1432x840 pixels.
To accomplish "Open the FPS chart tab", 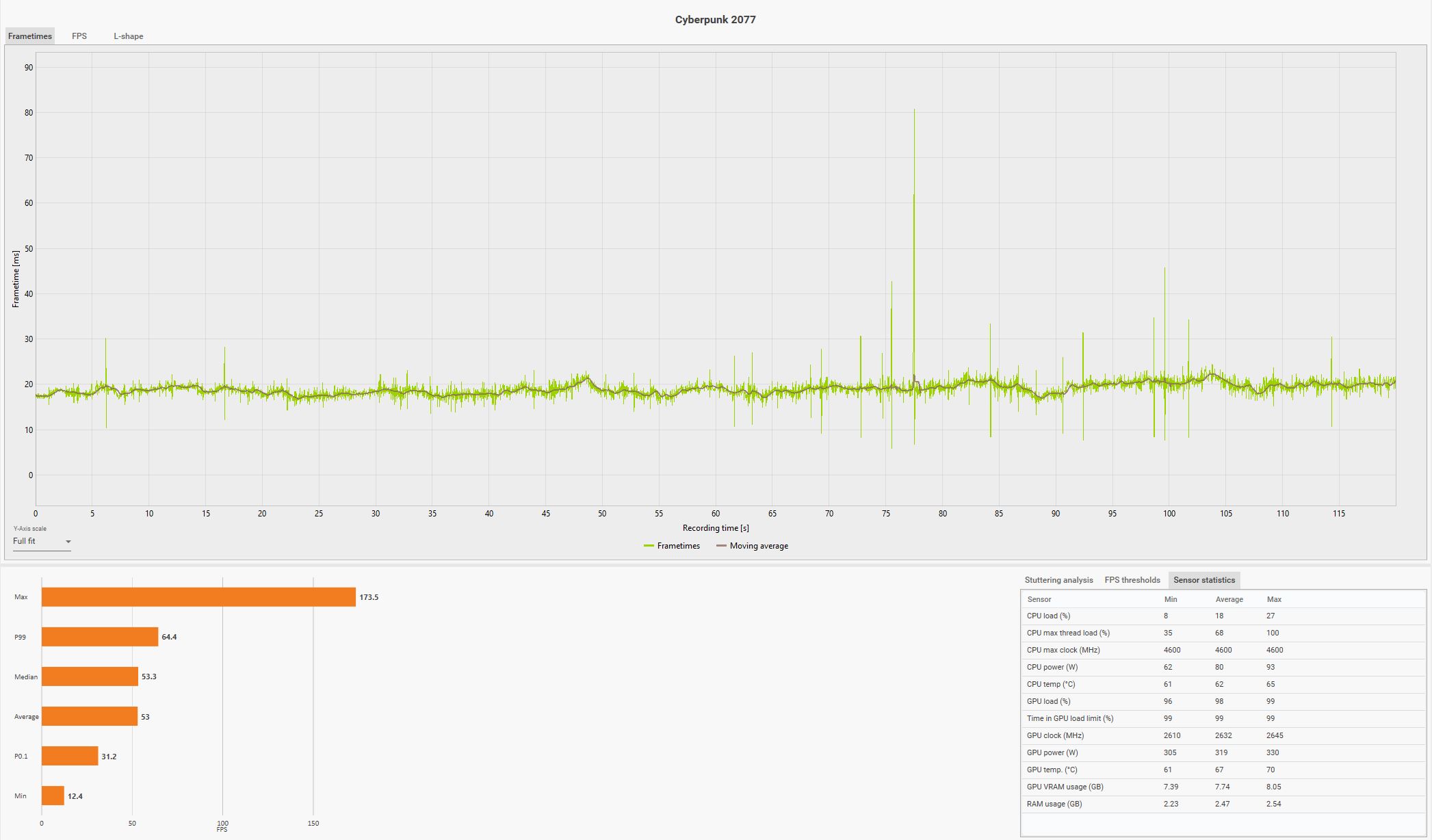I will pyautogui.click(x=79, y=36).
